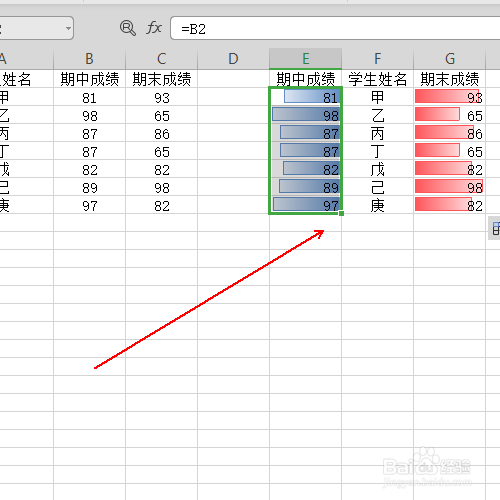Click the 己 cell in column F
Screen dimensions: 500x500
[378, 187]
